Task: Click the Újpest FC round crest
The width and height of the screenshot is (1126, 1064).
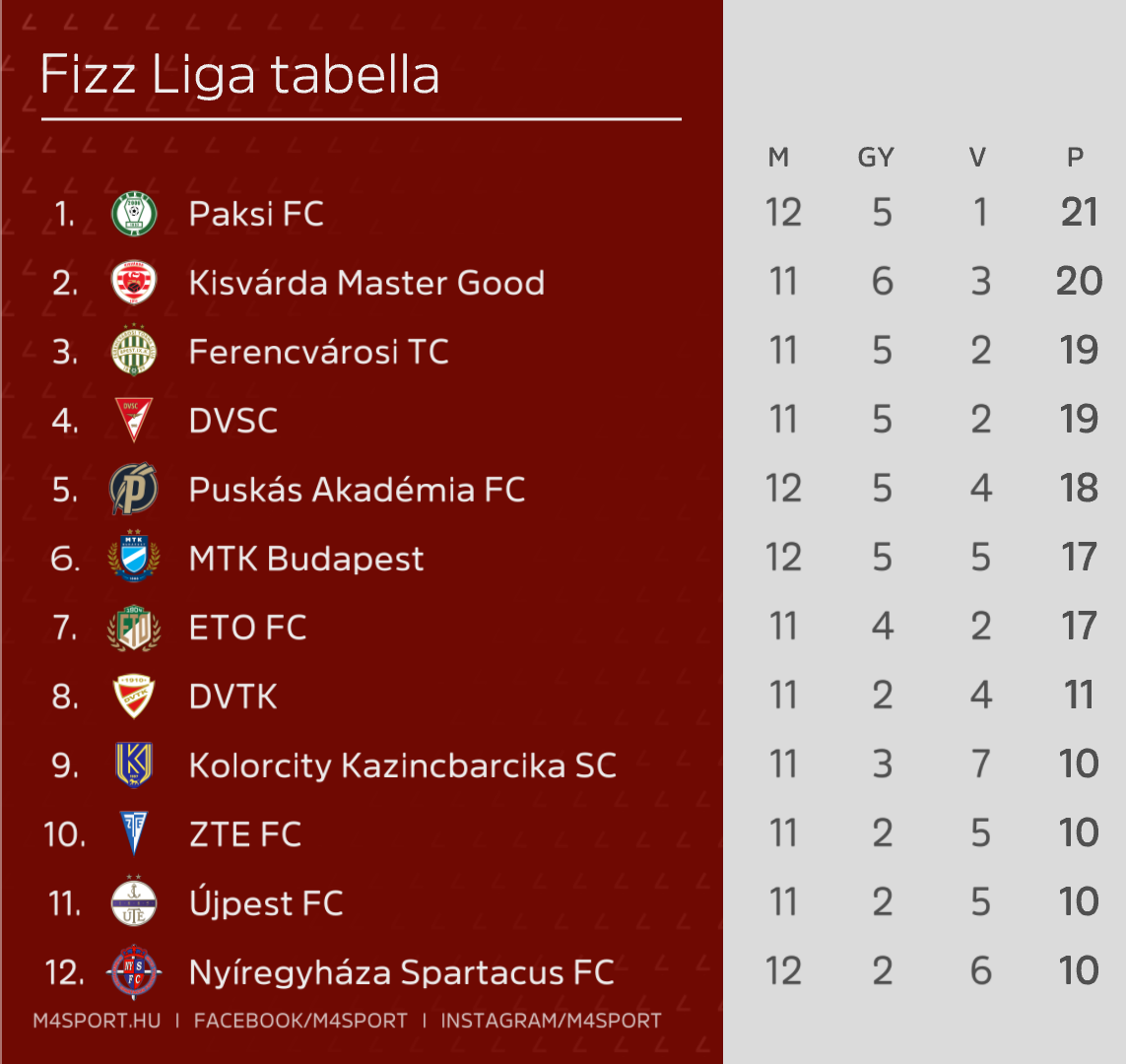Action: tap(134, 903)
